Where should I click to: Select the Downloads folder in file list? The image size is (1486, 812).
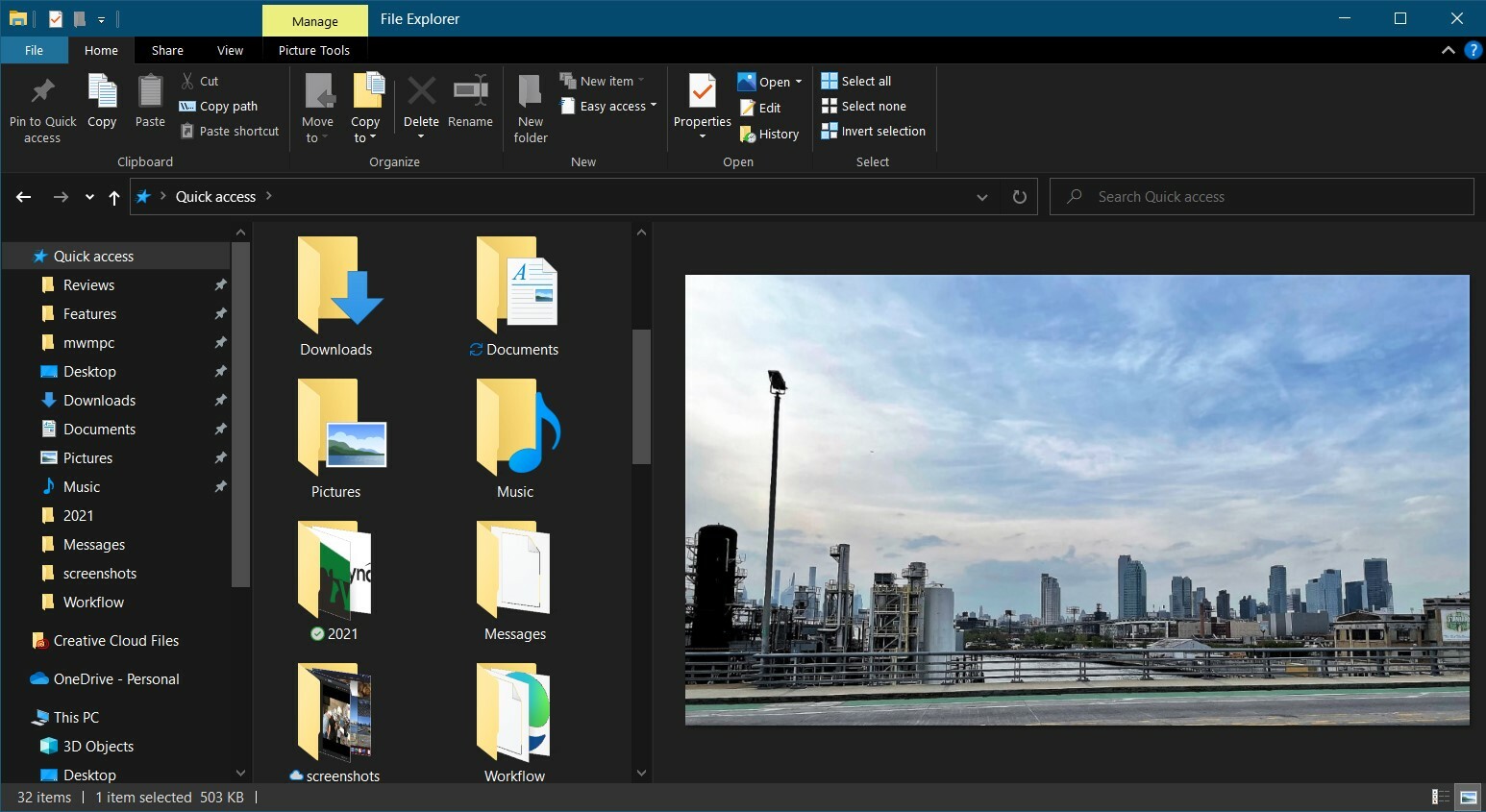tap(335, 298)
